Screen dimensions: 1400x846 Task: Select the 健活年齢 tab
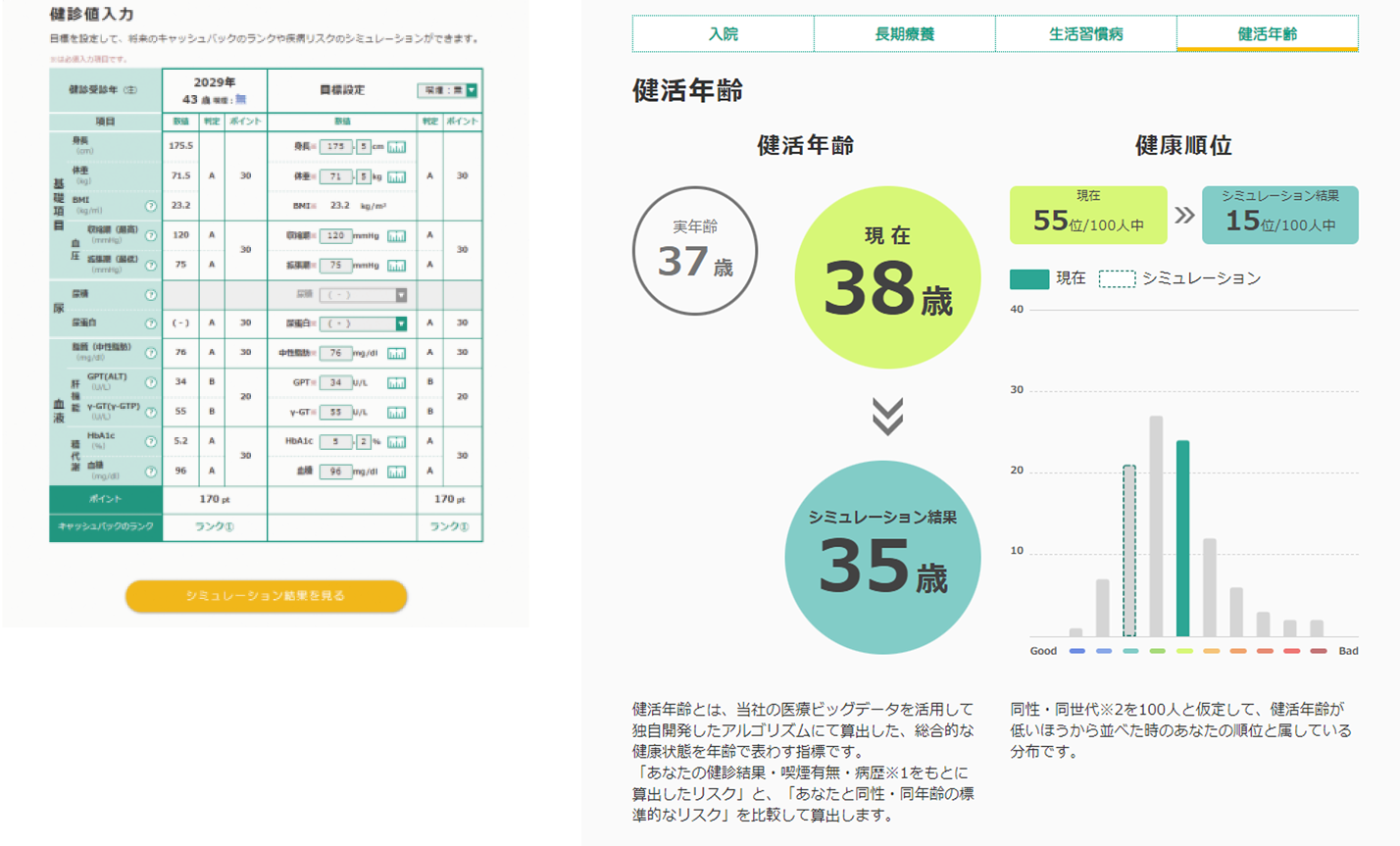[x=1268, y=33]
